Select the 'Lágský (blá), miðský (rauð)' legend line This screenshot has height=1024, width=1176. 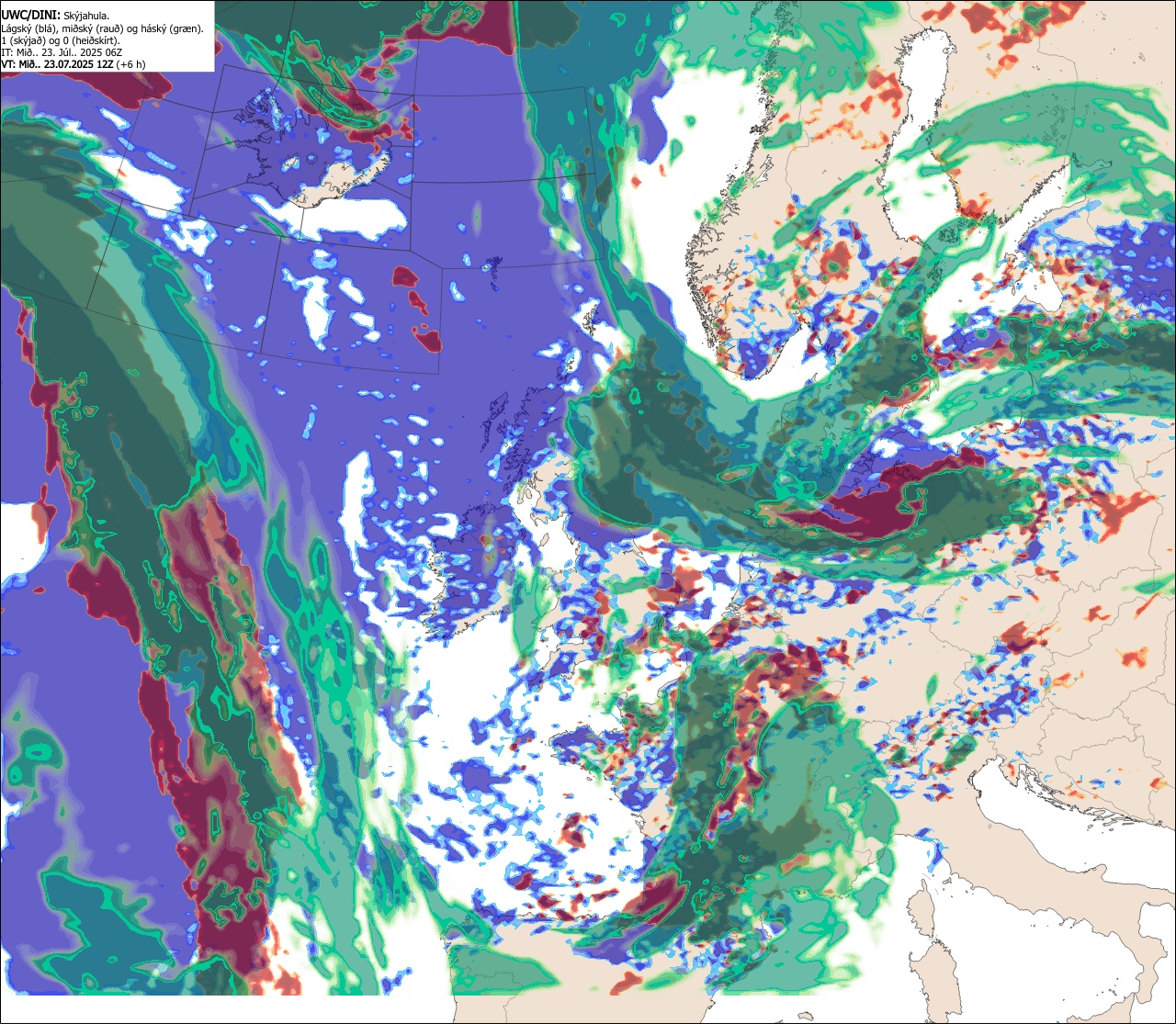tap(103, 28)
